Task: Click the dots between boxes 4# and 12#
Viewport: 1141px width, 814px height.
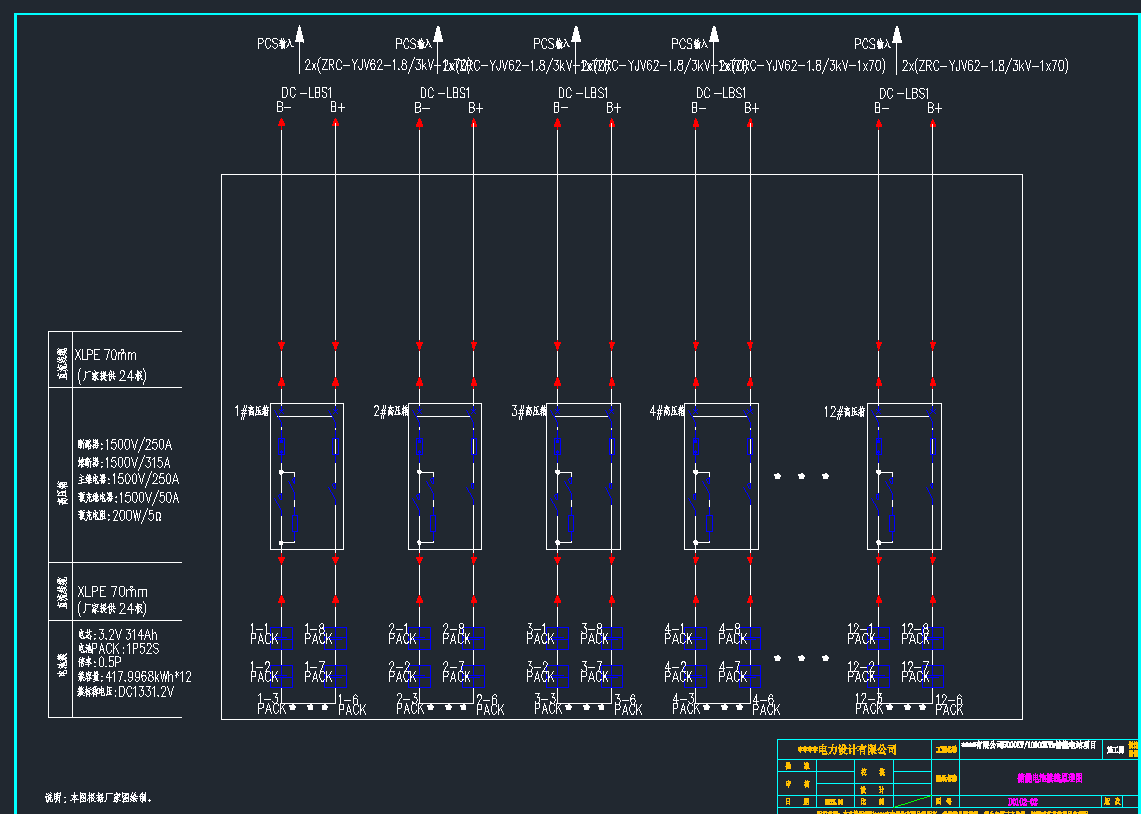Action: [x=801, y=476]
